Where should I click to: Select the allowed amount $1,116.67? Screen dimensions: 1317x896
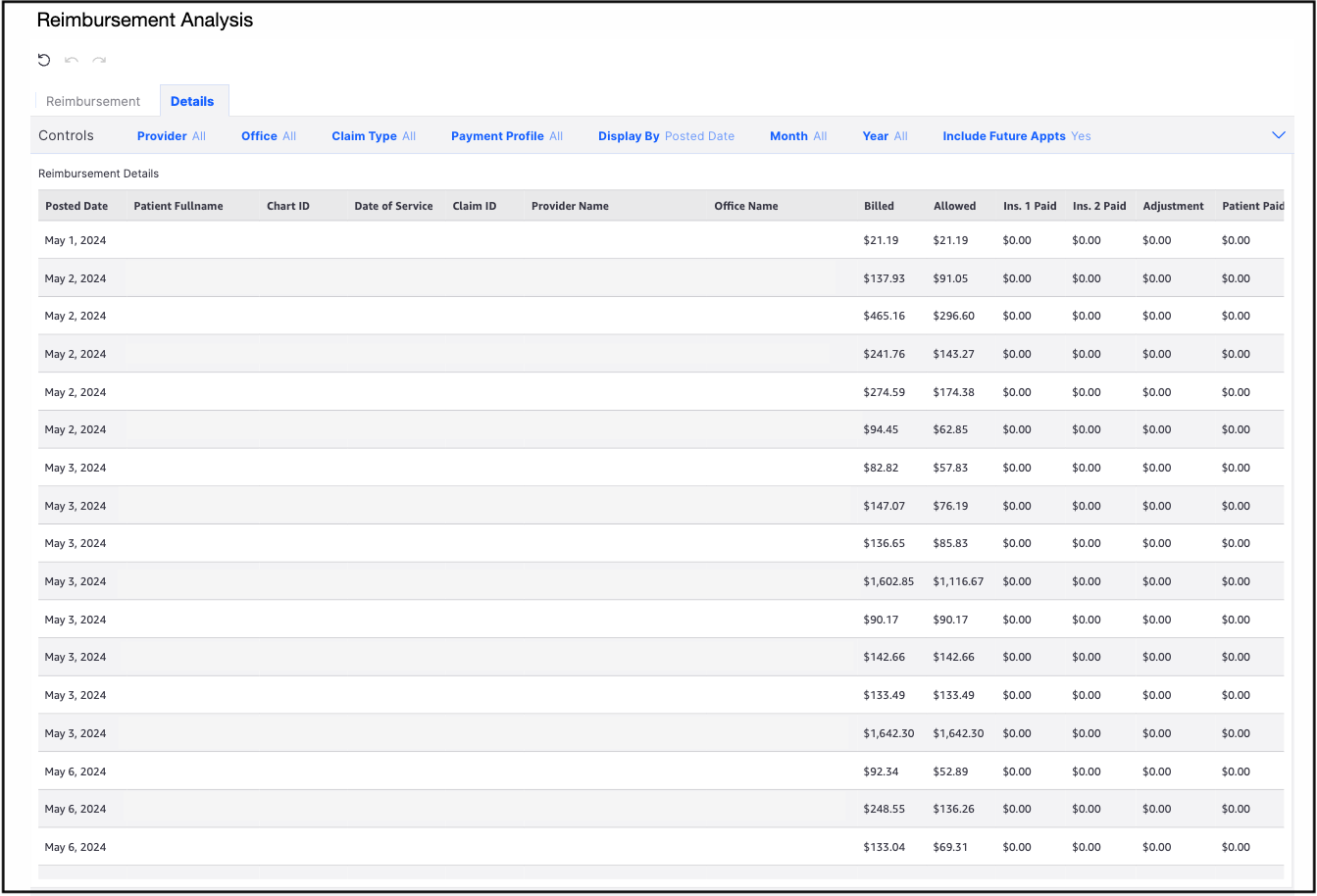(x=958, y=581)
